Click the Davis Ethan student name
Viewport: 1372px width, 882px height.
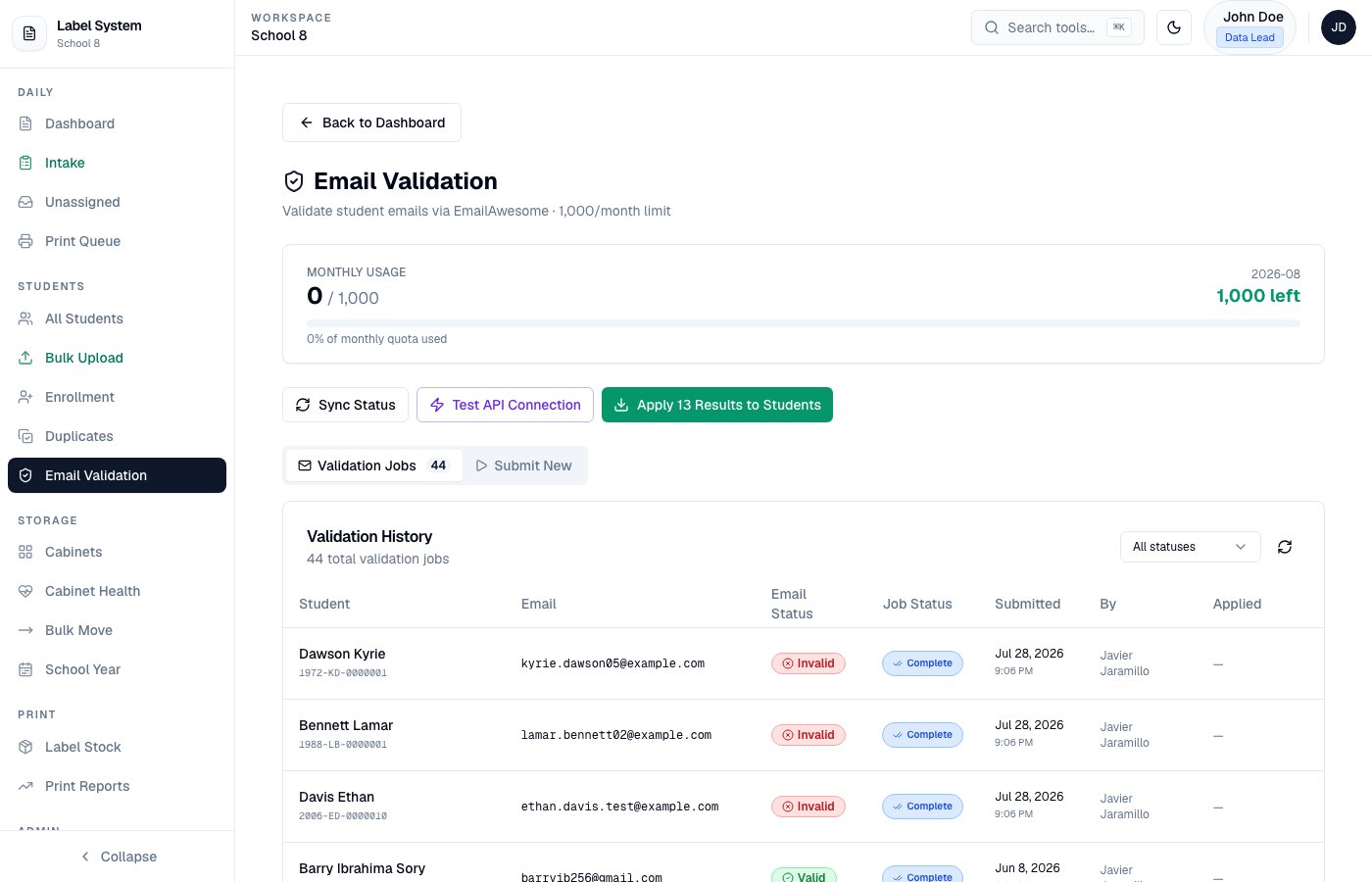[x=336, y=797]
